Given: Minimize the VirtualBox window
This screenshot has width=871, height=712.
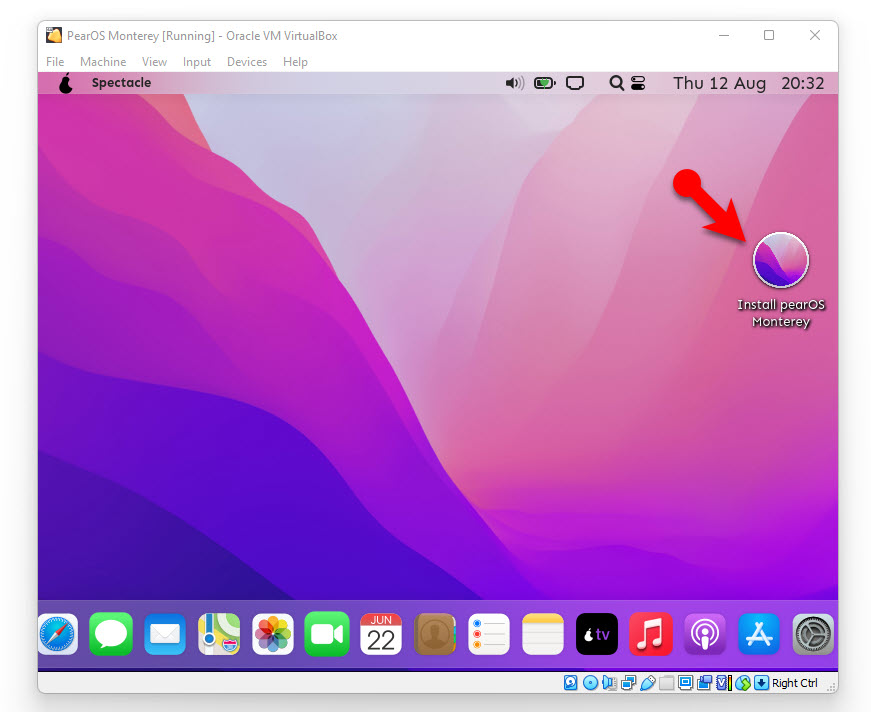Looking at the screenshot, I should pos(724,35).
